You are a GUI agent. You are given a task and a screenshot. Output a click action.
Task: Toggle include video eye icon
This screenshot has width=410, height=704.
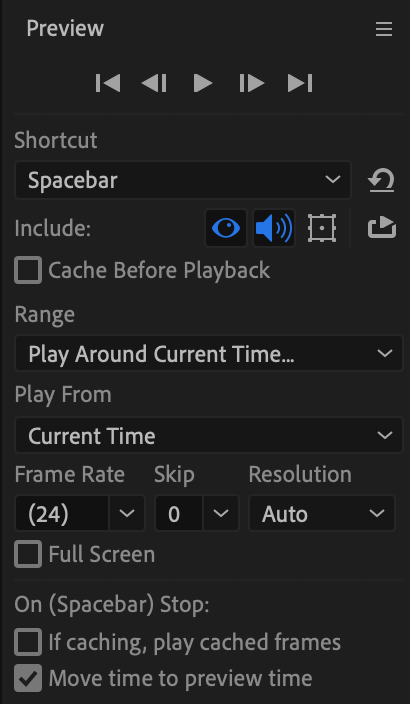(x=226, y=228)
